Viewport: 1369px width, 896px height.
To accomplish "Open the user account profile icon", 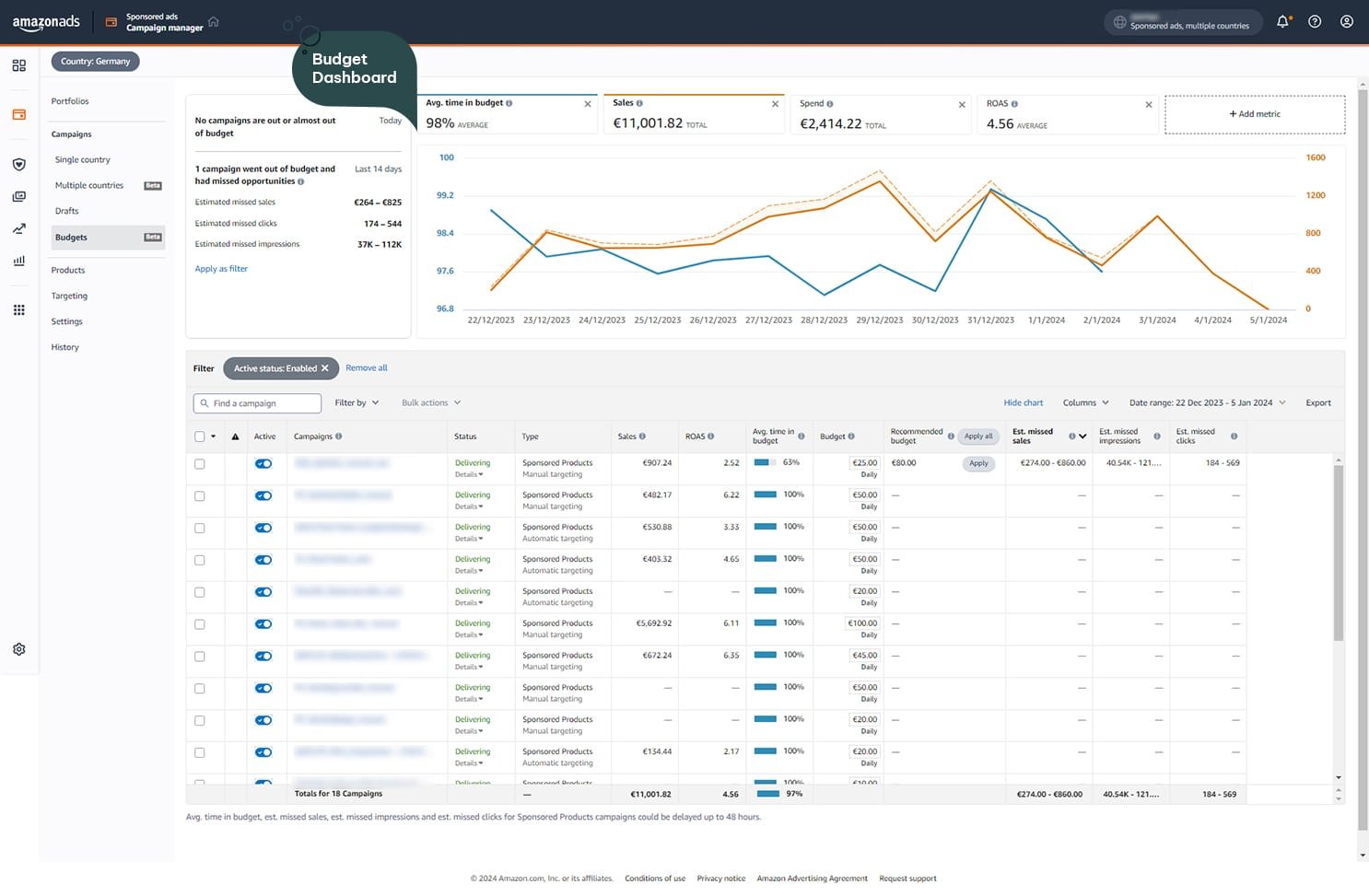I will [1346, 22].
